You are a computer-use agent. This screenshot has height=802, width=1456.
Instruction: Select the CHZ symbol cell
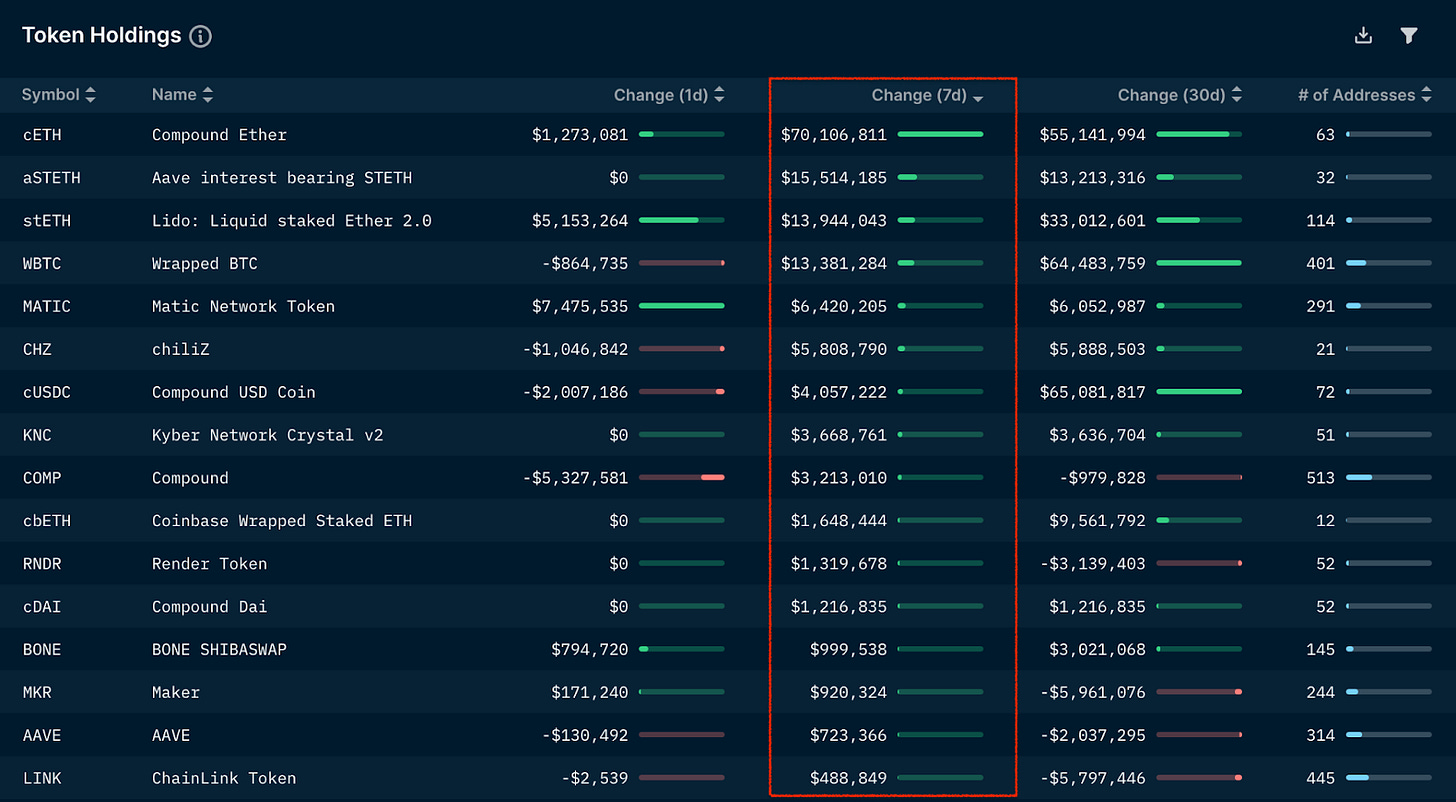(x=37, y=350)
